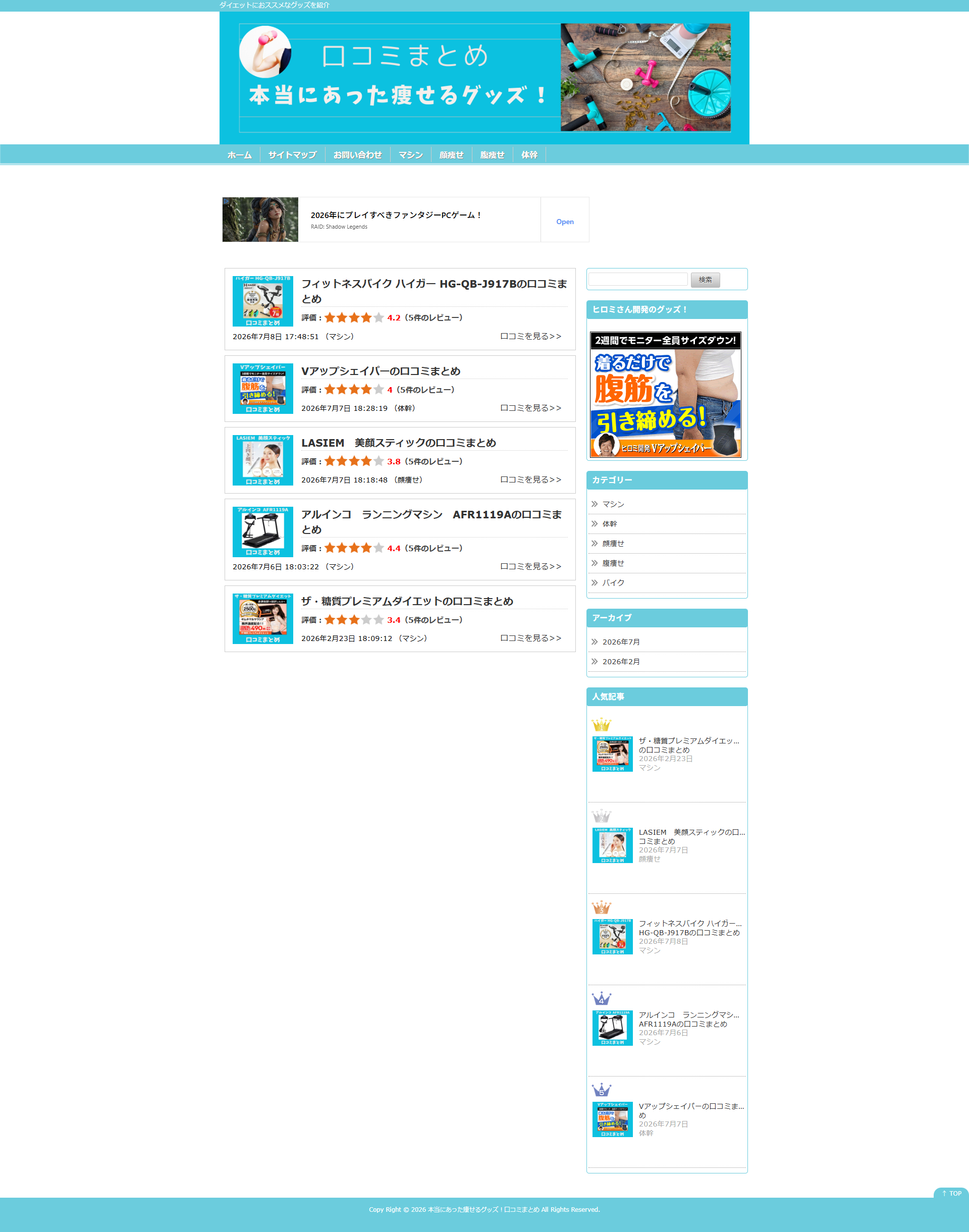Select the マシン navigation menu item

point(411,155)
